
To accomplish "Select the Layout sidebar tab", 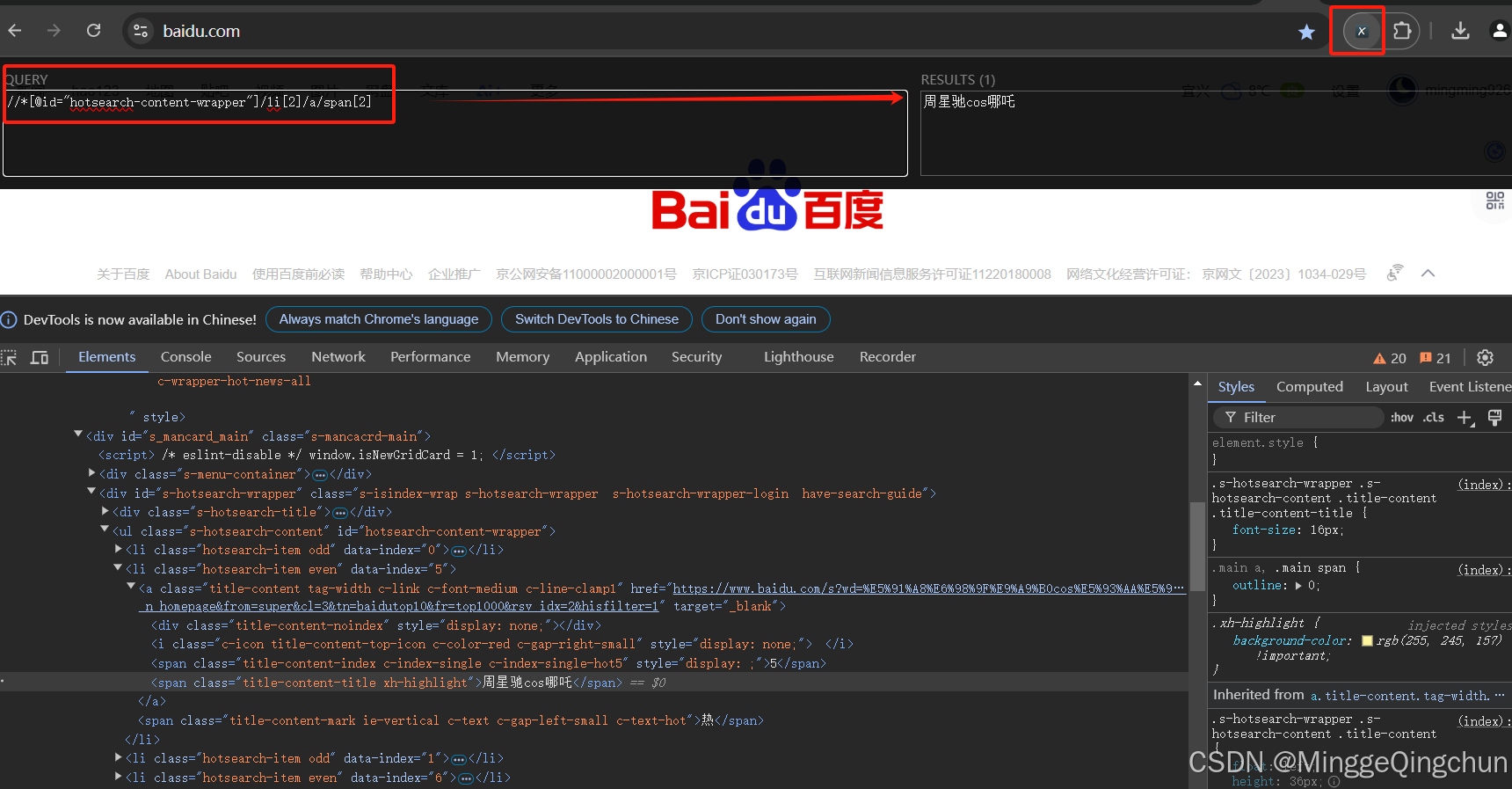I will tap(1386, 387).
